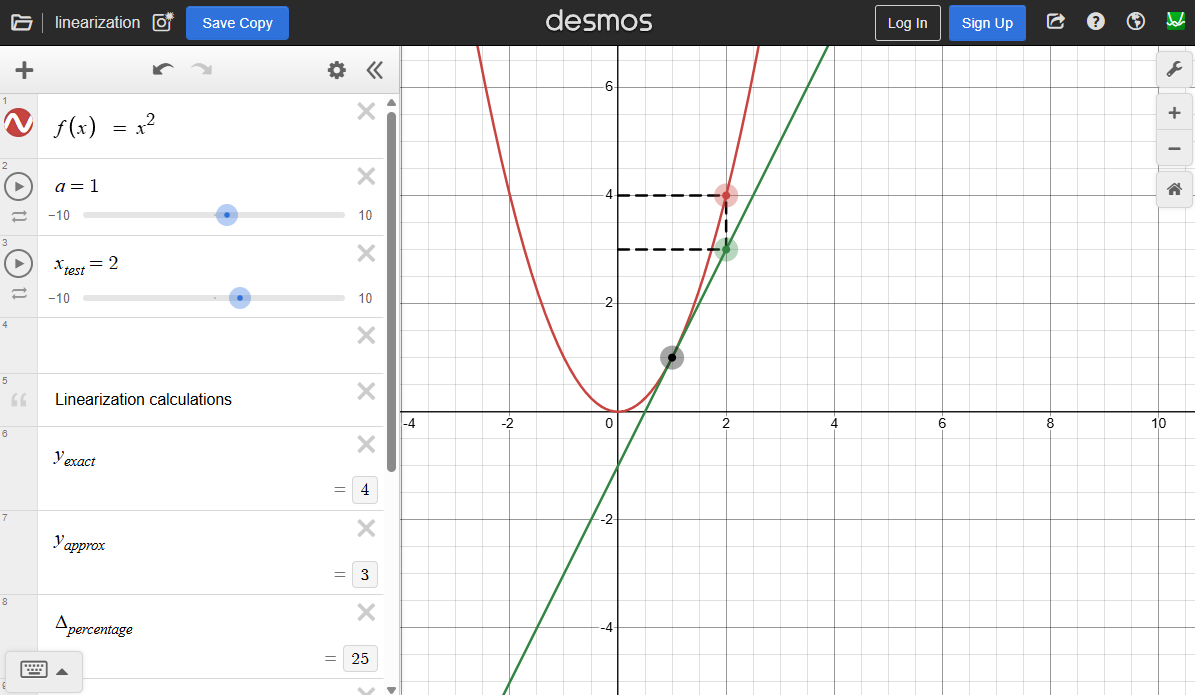Undo the last expression change
The height and width of the screenshot is (695, 1195).
tap(163, 70)
